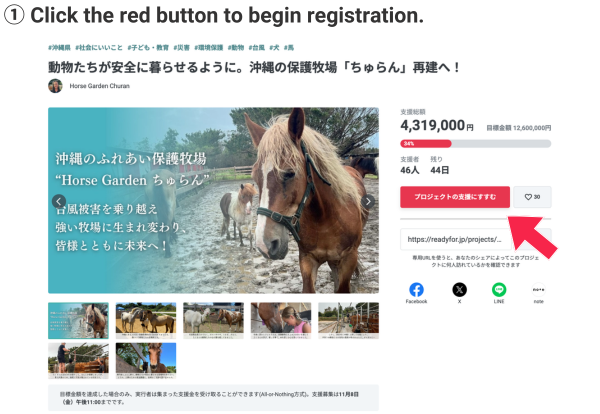The height and width of the screenshot is (414, 600).
Task: Click the 34% funding progress bar
Action: point(476,144)
